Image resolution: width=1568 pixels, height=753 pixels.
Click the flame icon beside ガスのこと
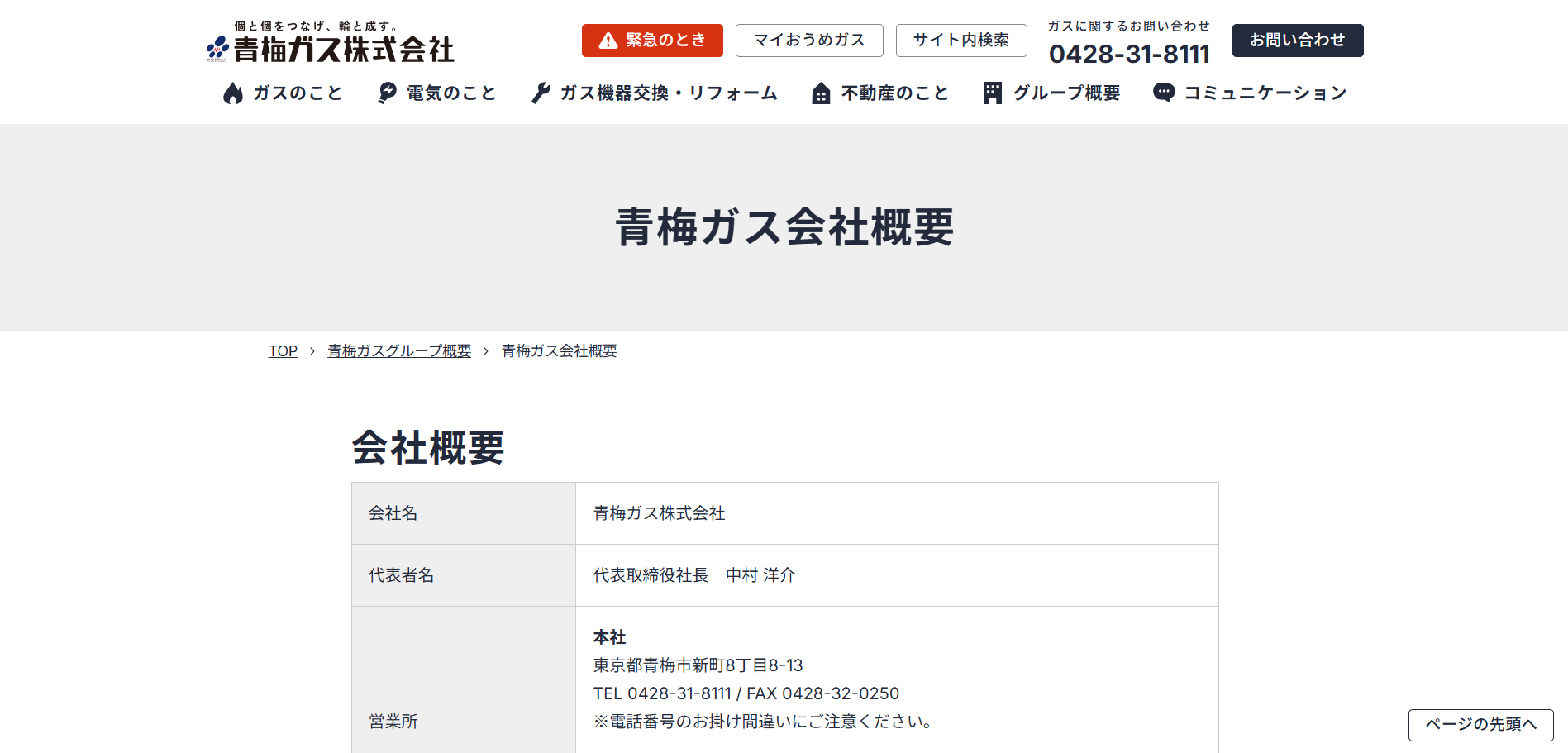point(233,93)
